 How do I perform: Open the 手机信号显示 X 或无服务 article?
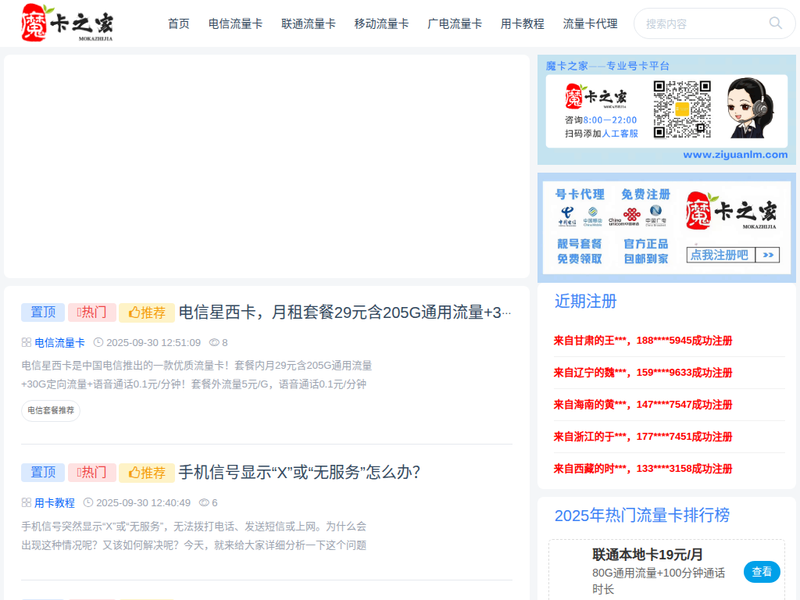[x=299, y=472]
